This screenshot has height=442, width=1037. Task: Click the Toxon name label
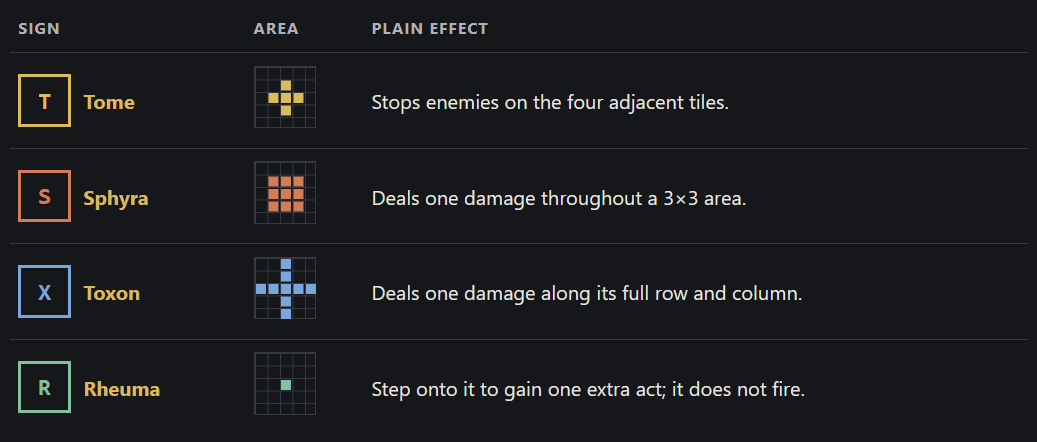click(112, 293)
